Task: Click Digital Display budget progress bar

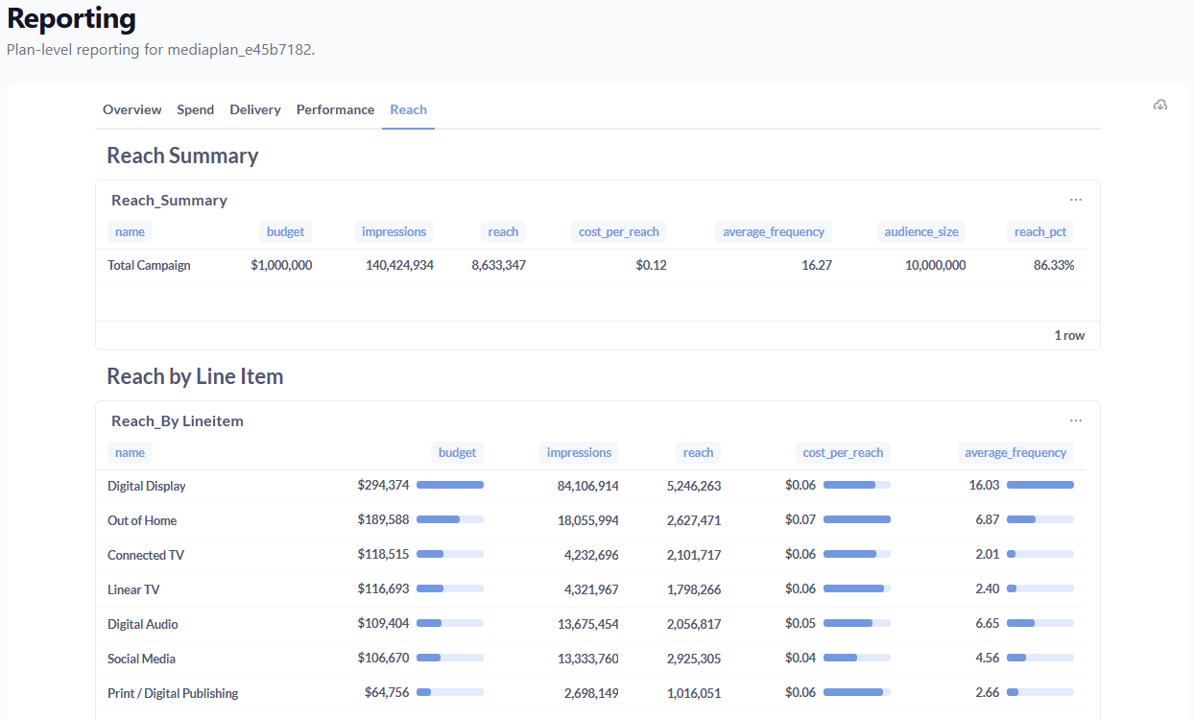Action: [450, 485]
